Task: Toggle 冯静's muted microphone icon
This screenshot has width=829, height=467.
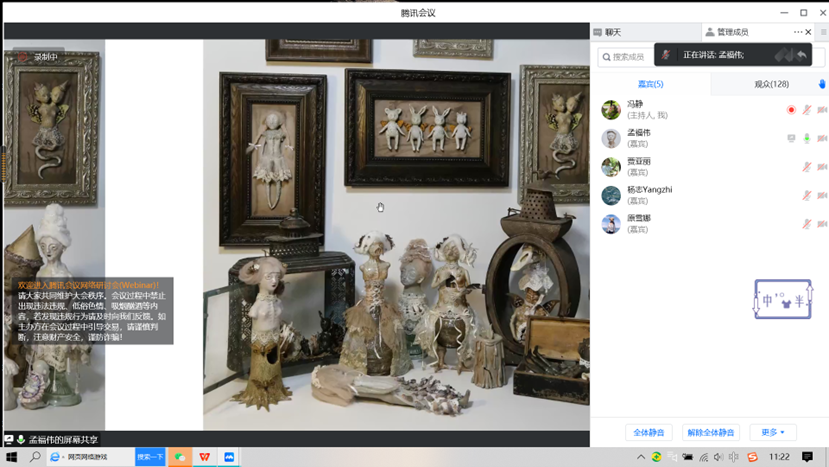Action: click(x=807, y=110)
